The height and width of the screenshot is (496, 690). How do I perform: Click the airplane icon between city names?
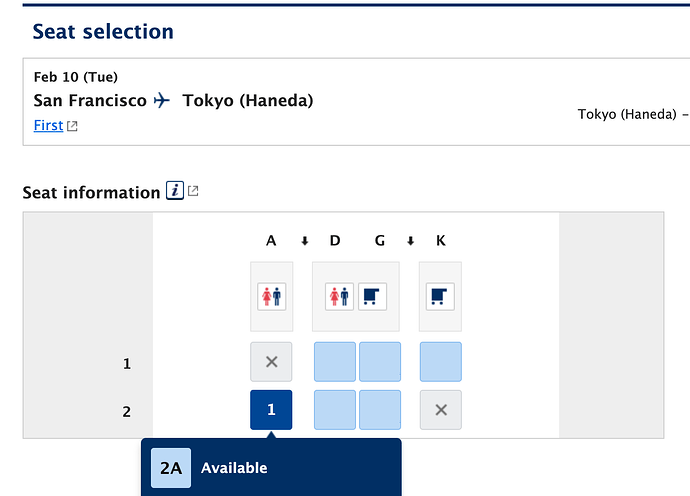tap(161, 100)
